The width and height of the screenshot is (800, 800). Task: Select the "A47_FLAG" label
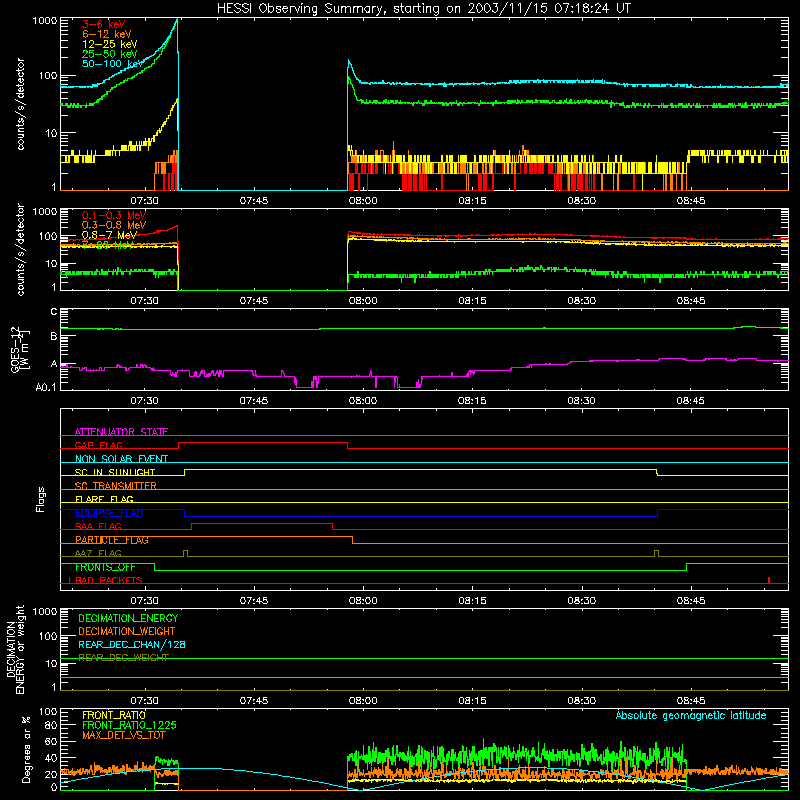pyautogui.click(x=98, y=553)
